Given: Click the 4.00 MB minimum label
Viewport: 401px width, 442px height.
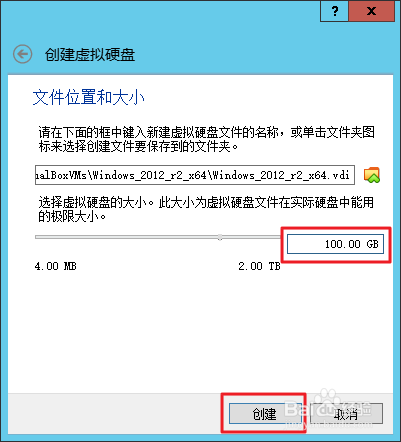Looking at the screenshot, I should (x=56, y=266).
